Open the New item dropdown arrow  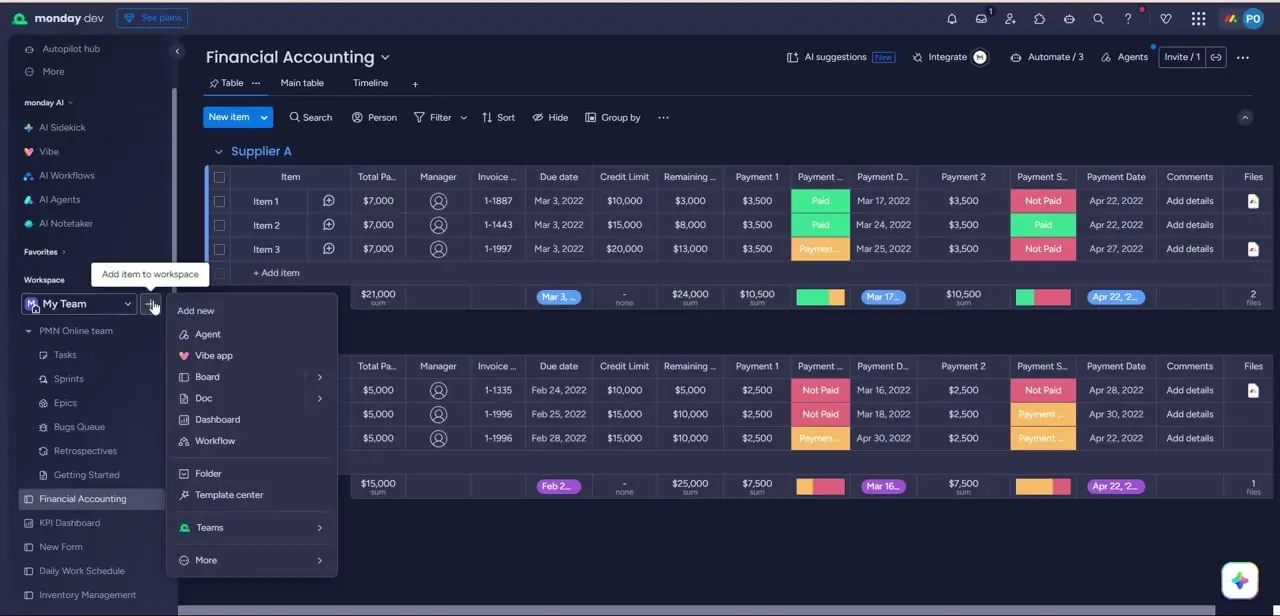(x=264, y=117)
